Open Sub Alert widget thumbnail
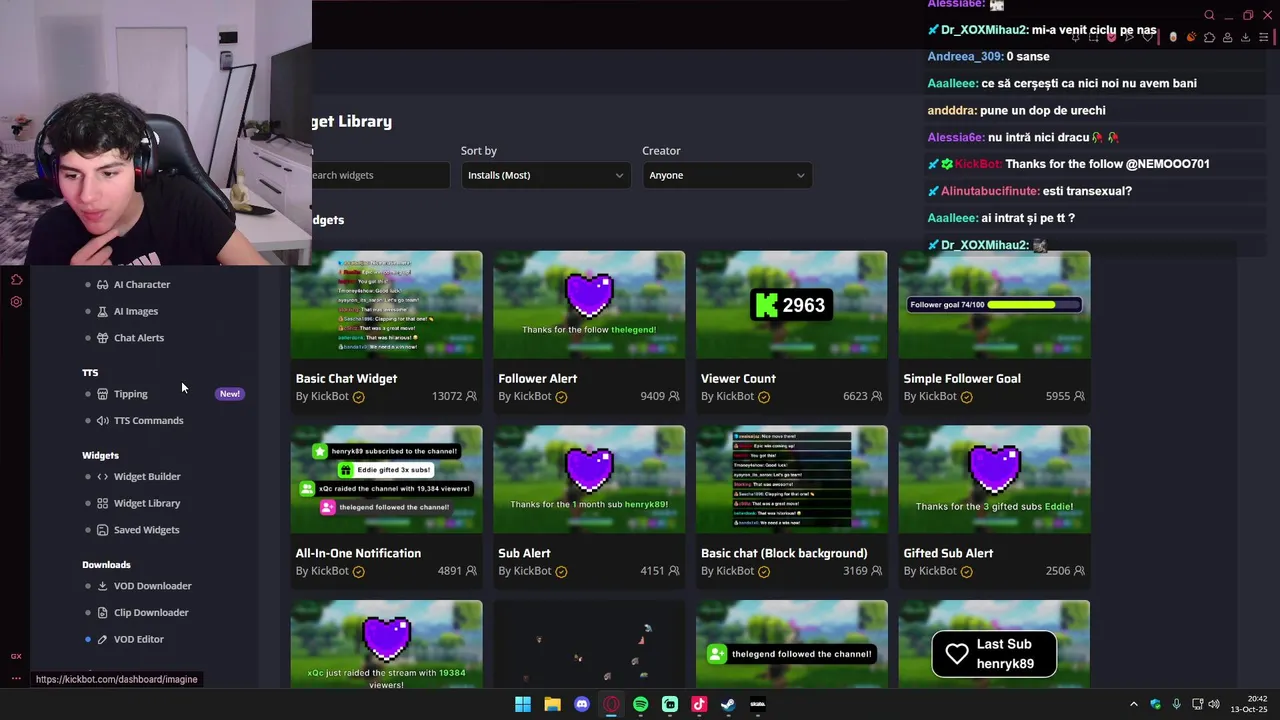 (589, 479)
